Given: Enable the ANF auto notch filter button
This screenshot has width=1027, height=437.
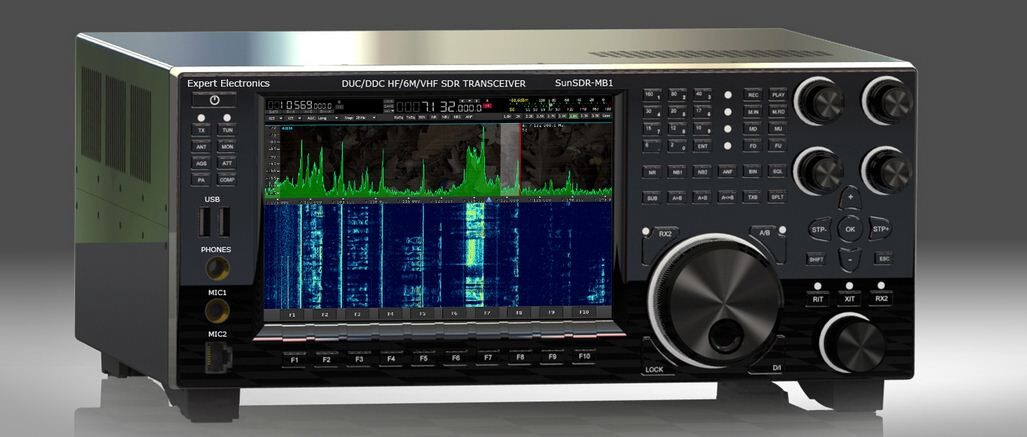Looking at the screenshot, I should (726, 172).
